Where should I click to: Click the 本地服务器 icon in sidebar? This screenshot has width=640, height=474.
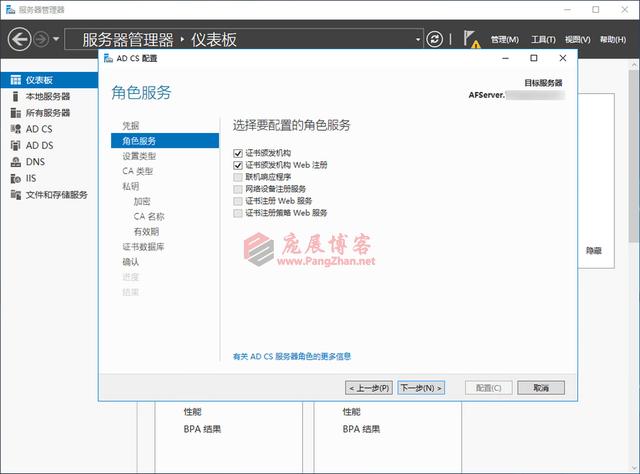point(16,96)
